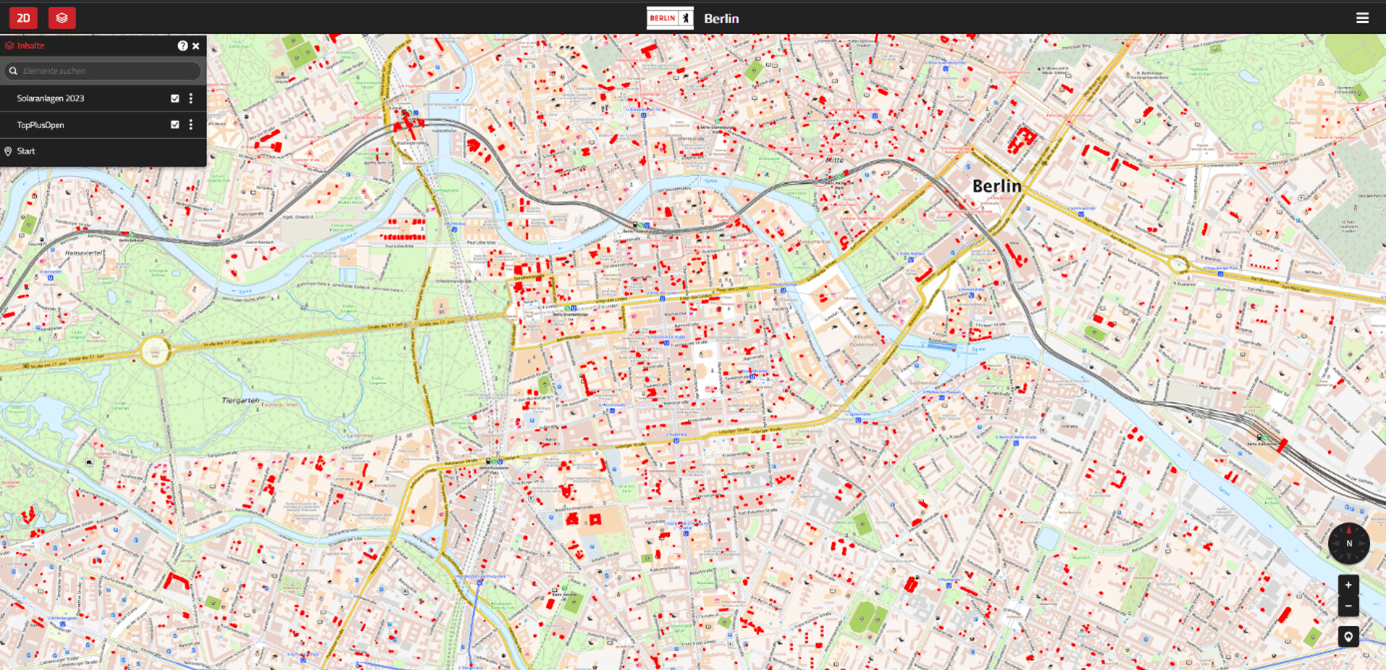Jump to the Start viewpoint

point(26,151)
